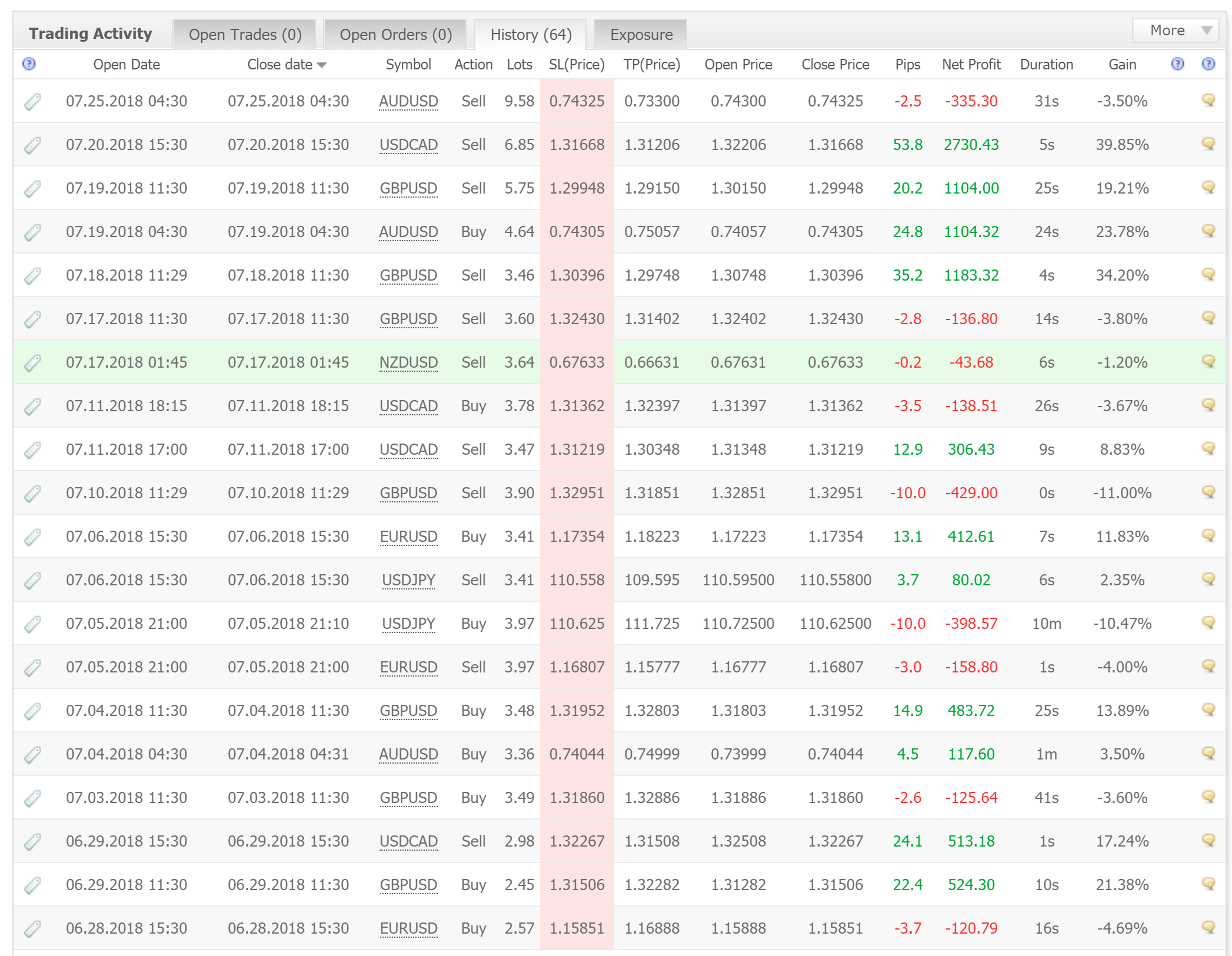Sort by the Pips column header
The width and height of the screenshot is (1232, 956).
tap(908, 65)
